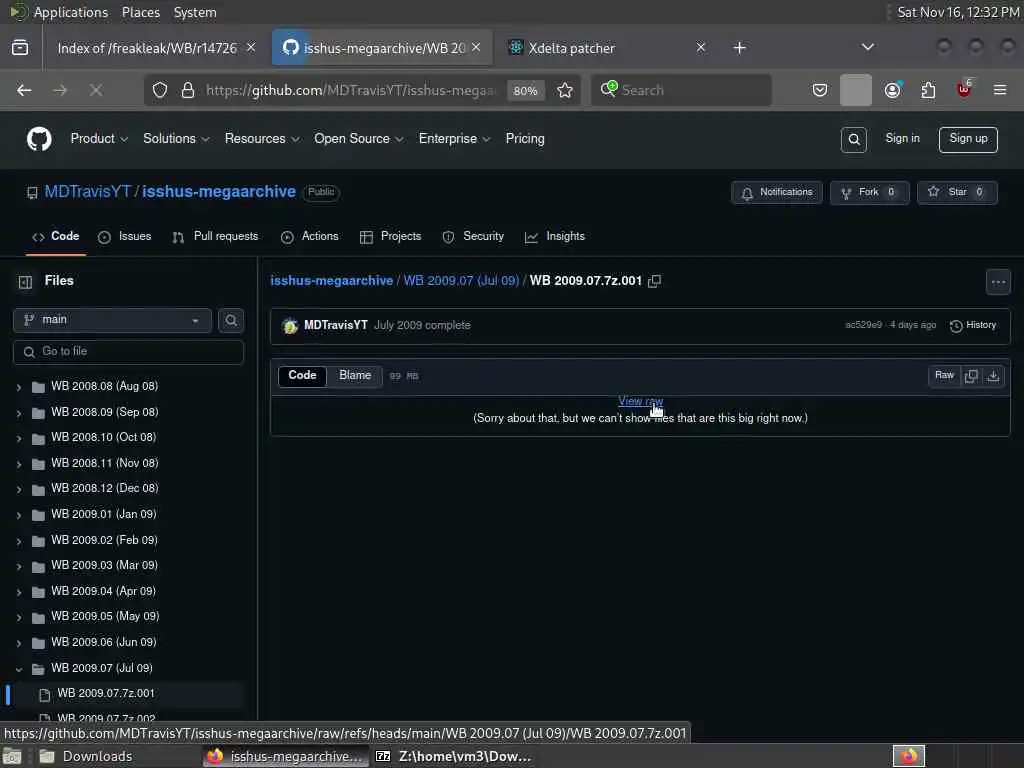Click the tracking protection shield icon
Screen dimensions: 1024x768
click(x=160, y=90)
